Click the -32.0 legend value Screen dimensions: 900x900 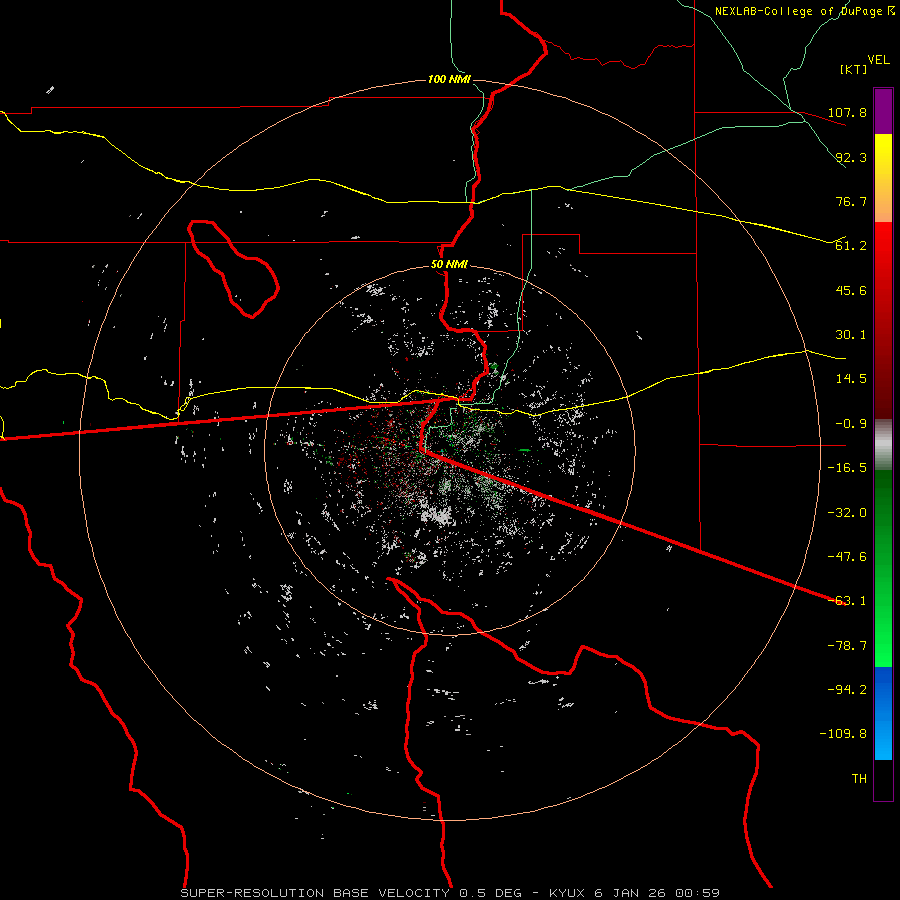point(847,513)
